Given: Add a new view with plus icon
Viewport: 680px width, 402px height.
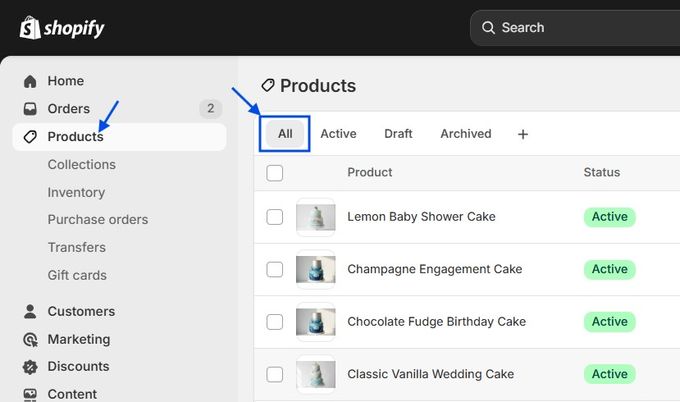Looking at the screenshot, I should [523, 134].
